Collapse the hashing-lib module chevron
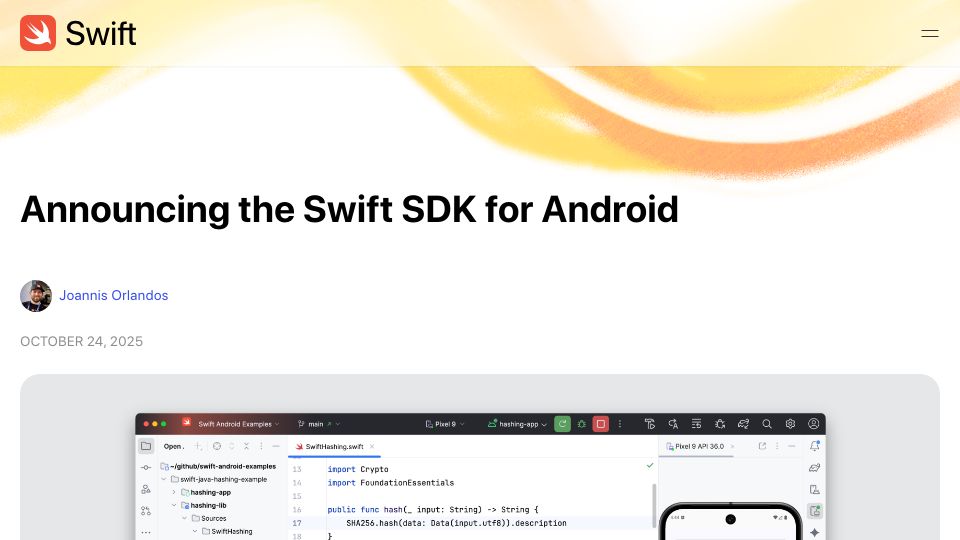The image size is (960, 540). click(174, 506)
